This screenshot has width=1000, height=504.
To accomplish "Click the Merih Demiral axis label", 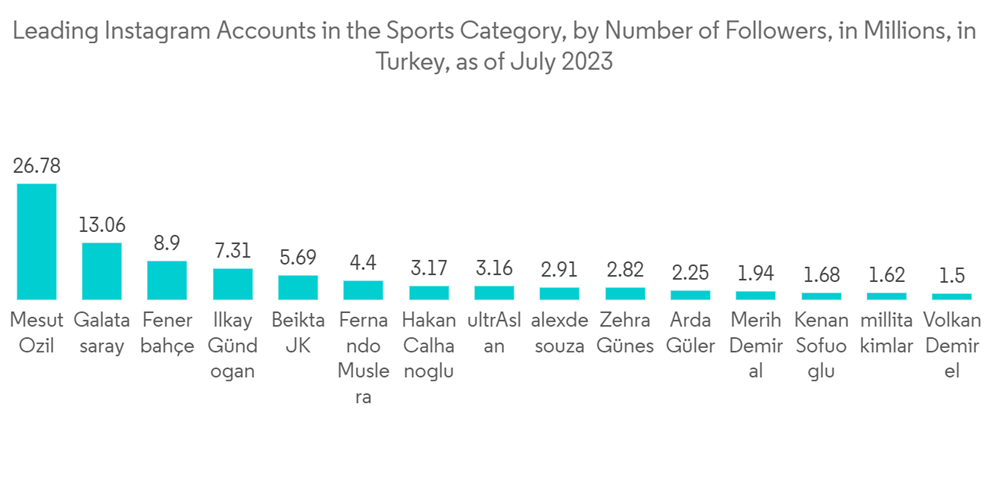I will (x=755, y=345).
